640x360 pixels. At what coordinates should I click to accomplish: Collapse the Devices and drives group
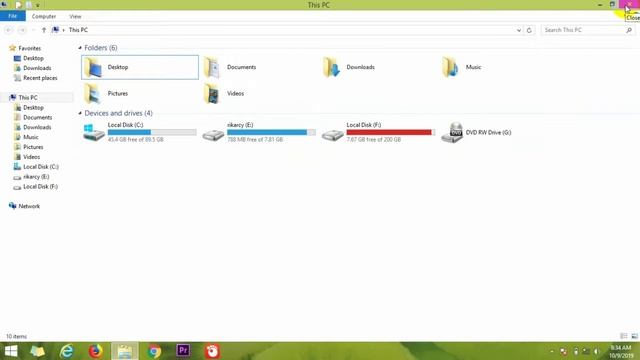pyautogui.click(x=80, y=113)
